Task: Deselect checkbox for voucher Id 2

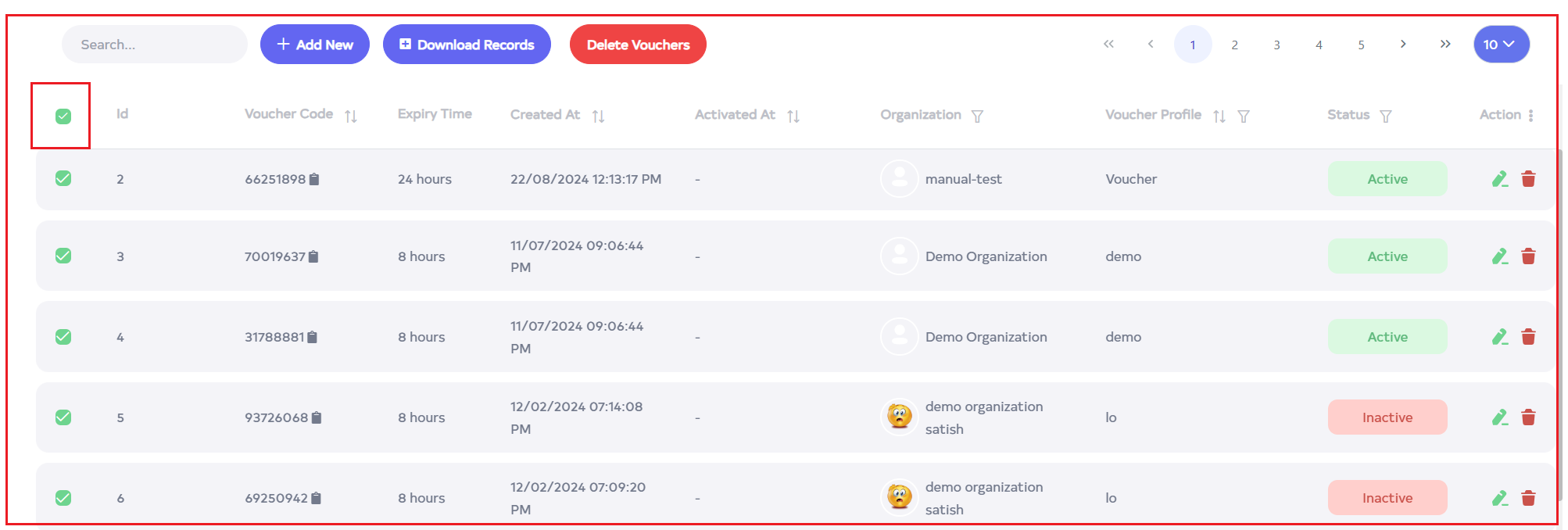Action: pyautogui.click(x=63, y=179)
